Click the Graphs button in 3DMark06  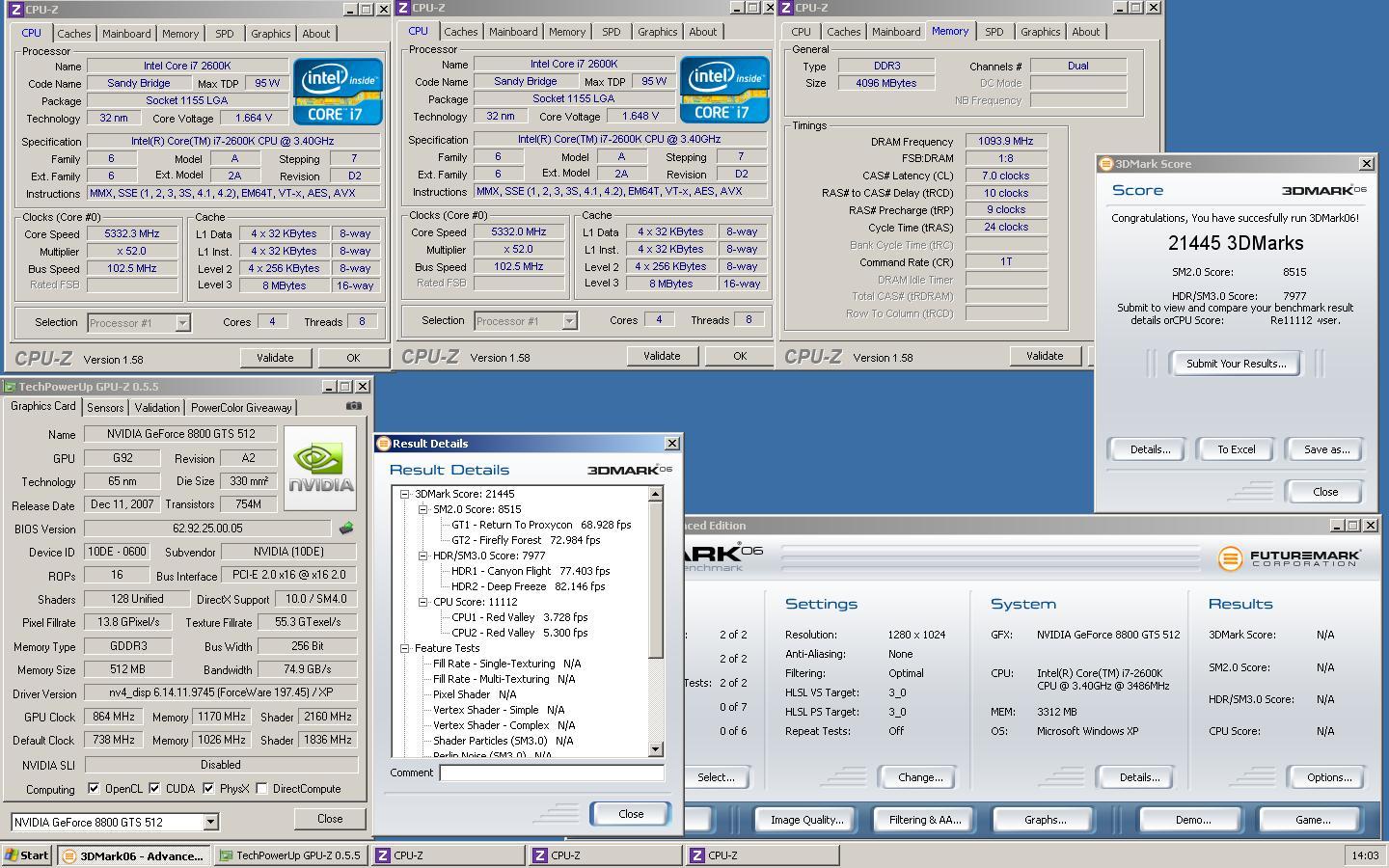coord(1045,820)
